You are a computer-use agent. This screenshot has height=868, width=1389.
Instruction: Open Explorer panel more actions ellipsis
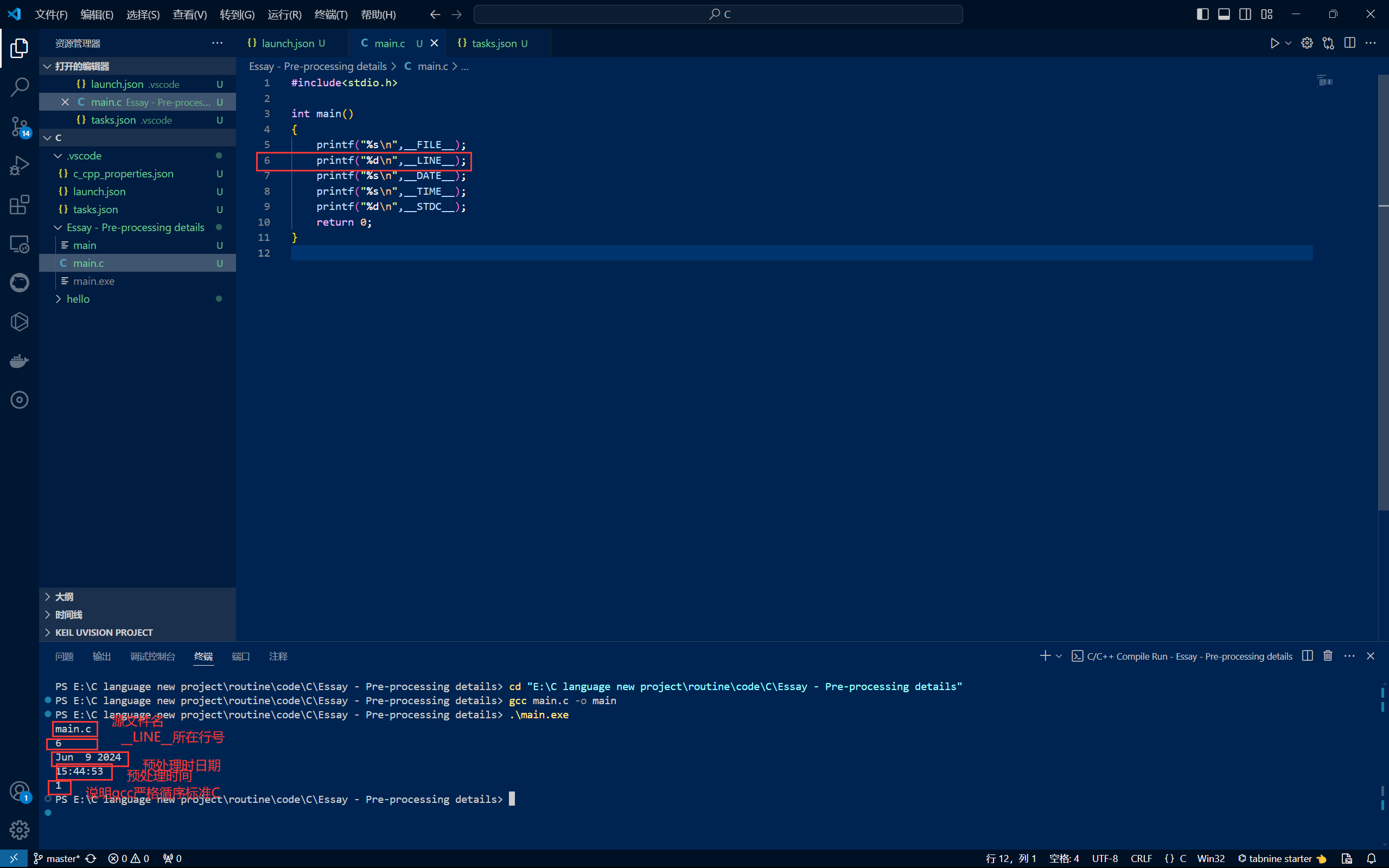pos(217,43)
